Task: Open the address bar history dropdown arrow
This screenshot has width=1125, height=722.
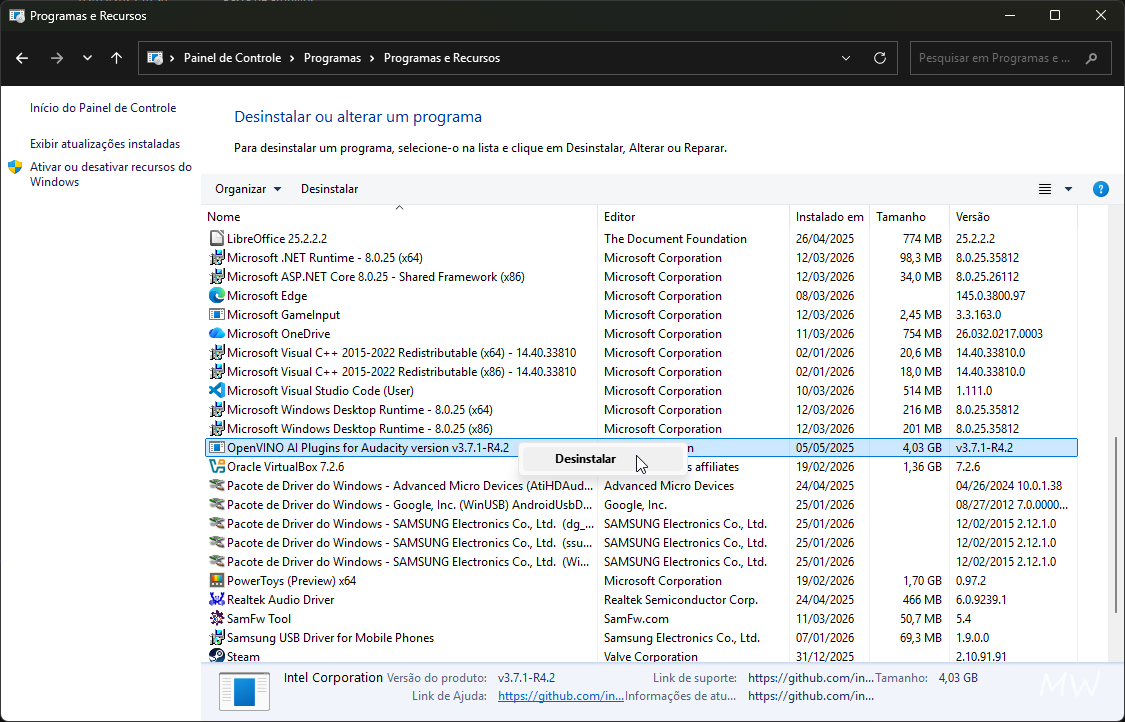Action: pos(845,58)
